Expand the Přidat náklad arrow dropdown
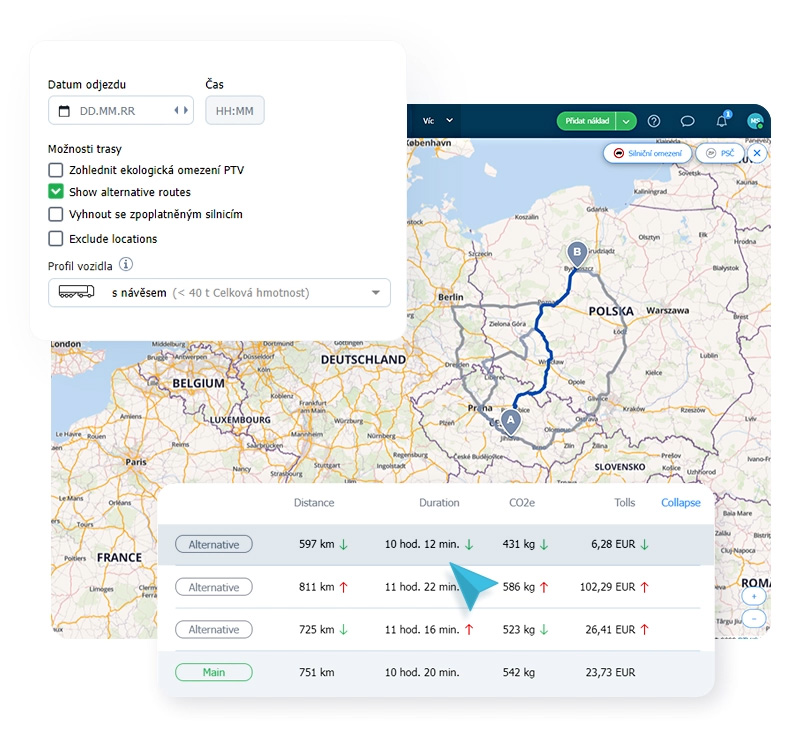This screenshot has width=800, height=750. coord(626,121)
